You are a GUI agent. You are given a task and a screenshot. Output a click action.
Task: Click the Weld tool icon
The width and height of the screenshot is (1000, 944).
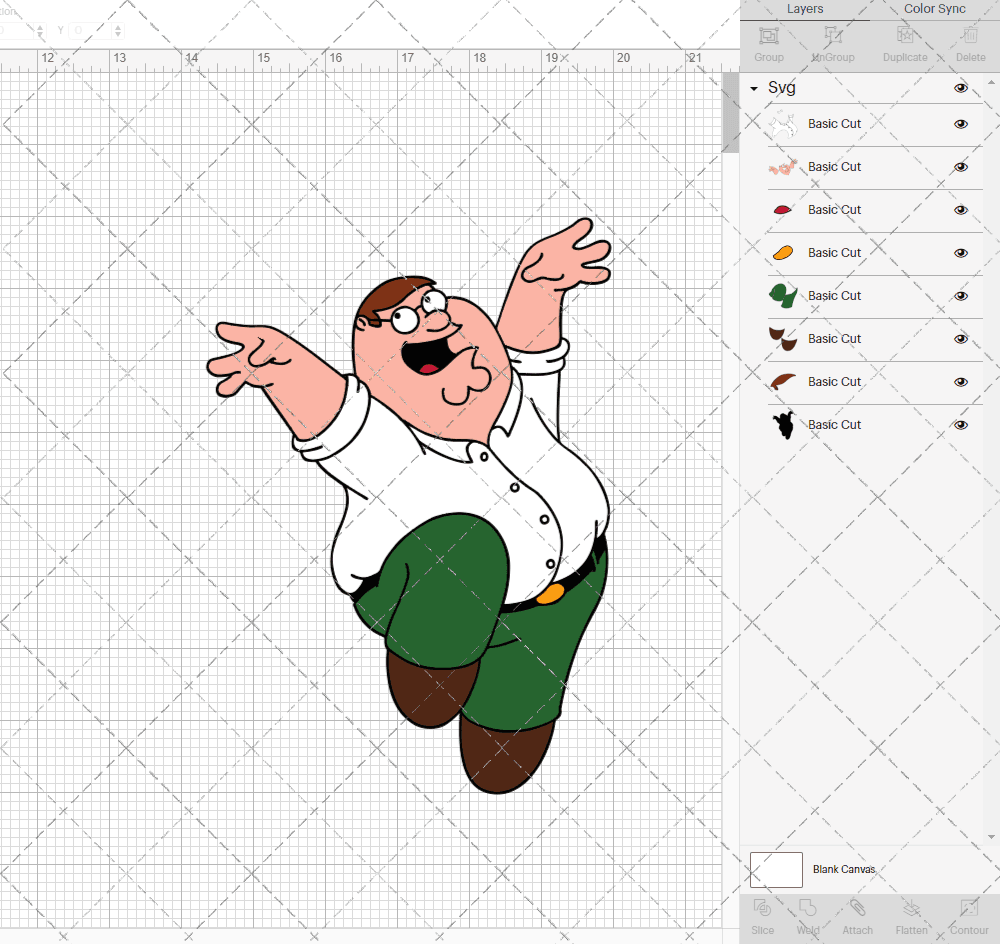point(807,908)
